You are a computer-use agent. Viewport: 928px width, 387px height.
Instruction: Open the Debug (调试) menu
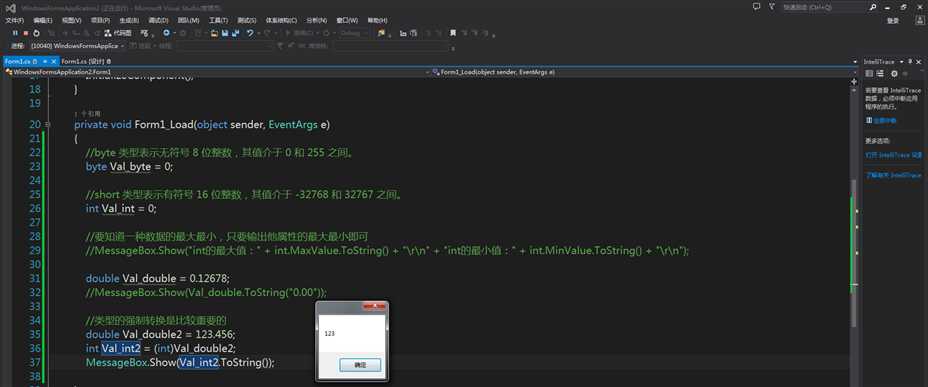(x=158, y=20)
